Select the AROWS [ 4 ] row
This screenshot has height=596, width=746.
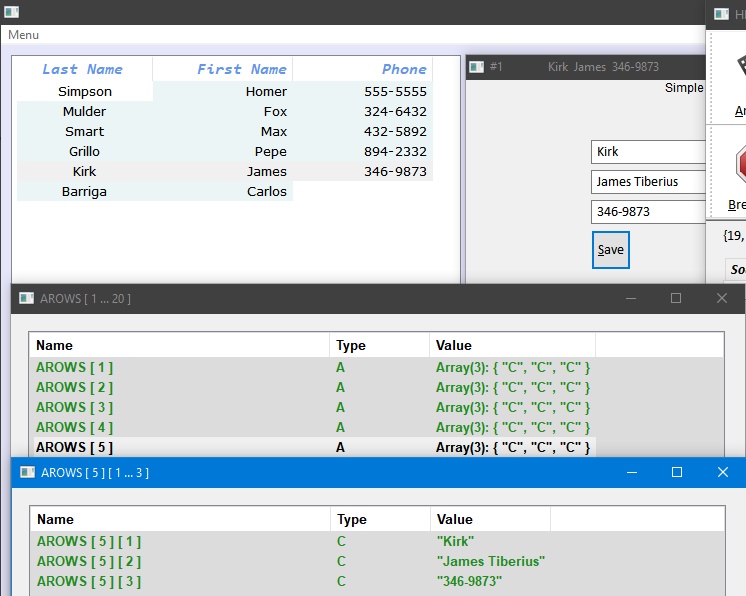(313, 427)
